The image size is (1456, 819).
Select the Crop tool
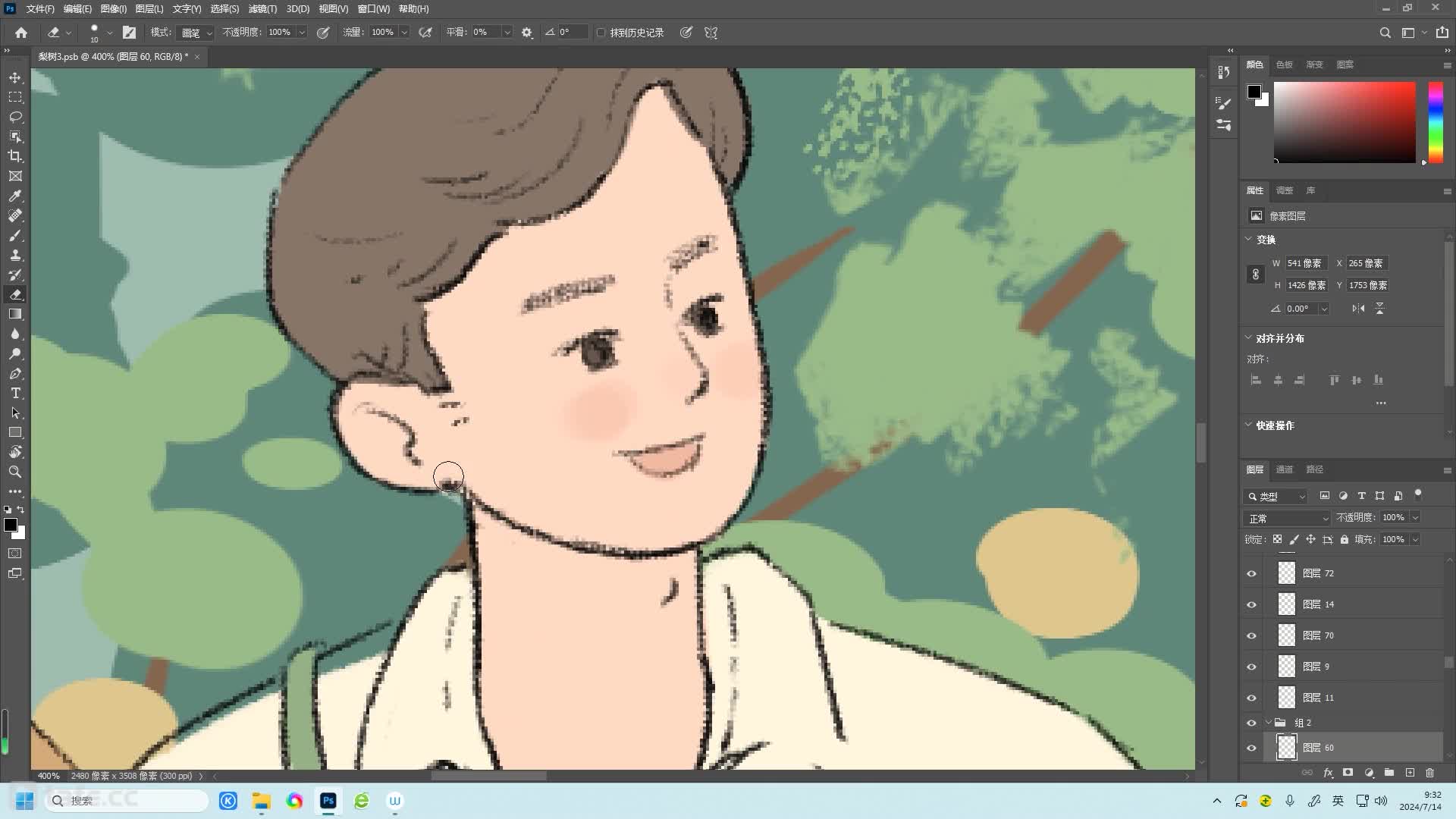click(15, 156)
